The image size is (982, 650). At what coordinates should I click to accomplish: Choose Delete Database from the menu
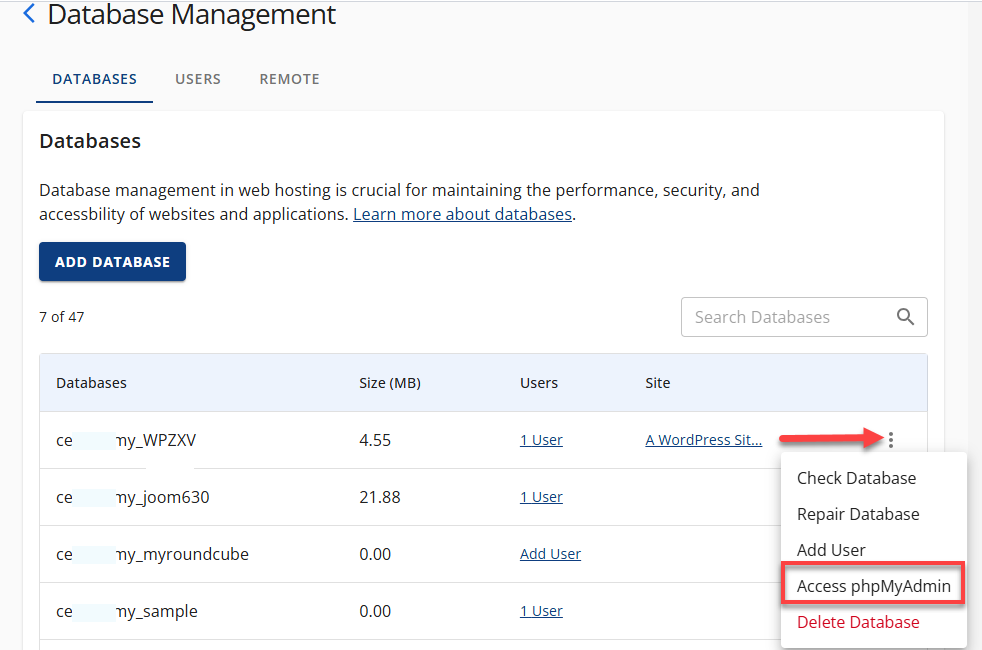[858, 621]
